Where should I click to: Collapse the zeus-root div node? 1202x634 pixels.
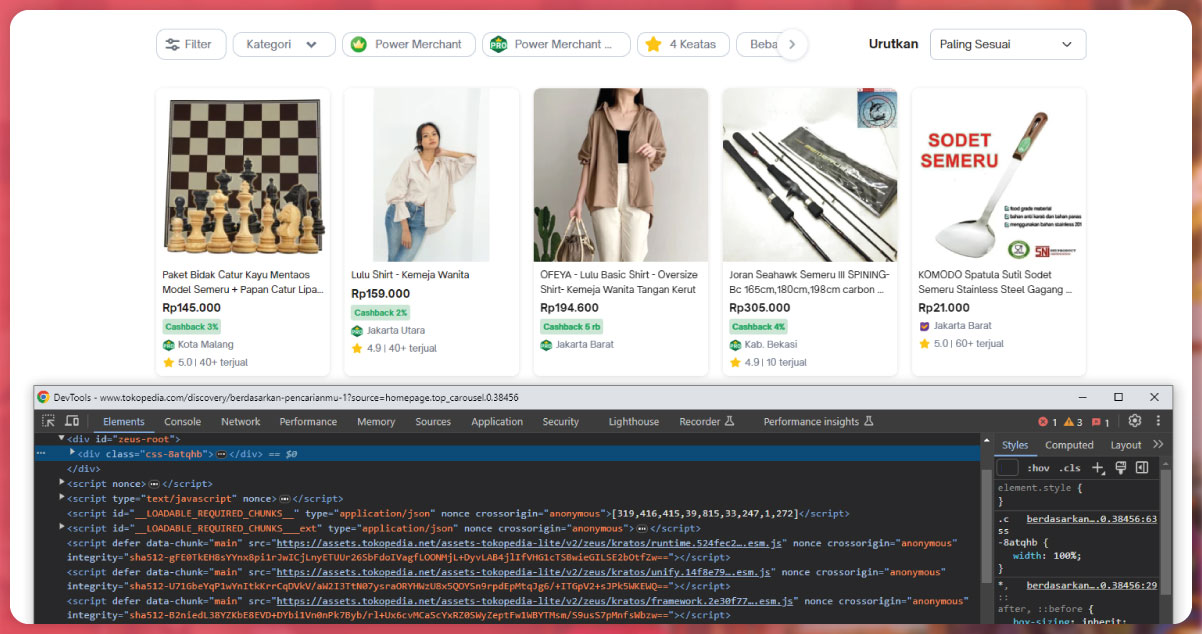(62, 439)
